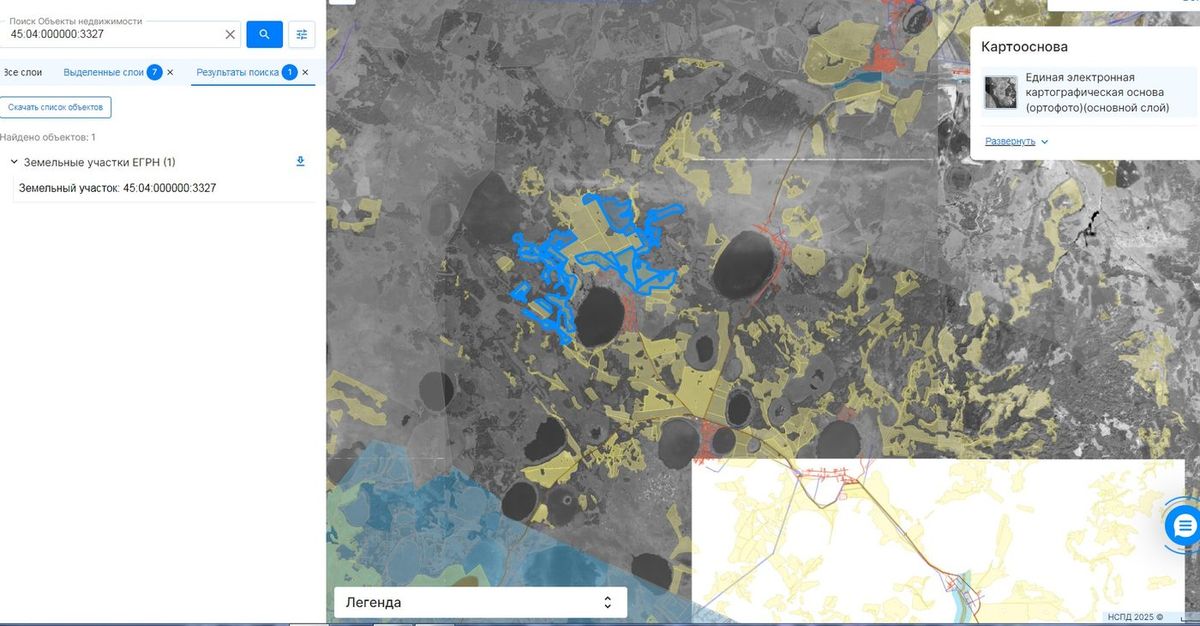Close the Результаты поиска tab
The width and height of the screenshot is (1200, 626).
point(305,72)
